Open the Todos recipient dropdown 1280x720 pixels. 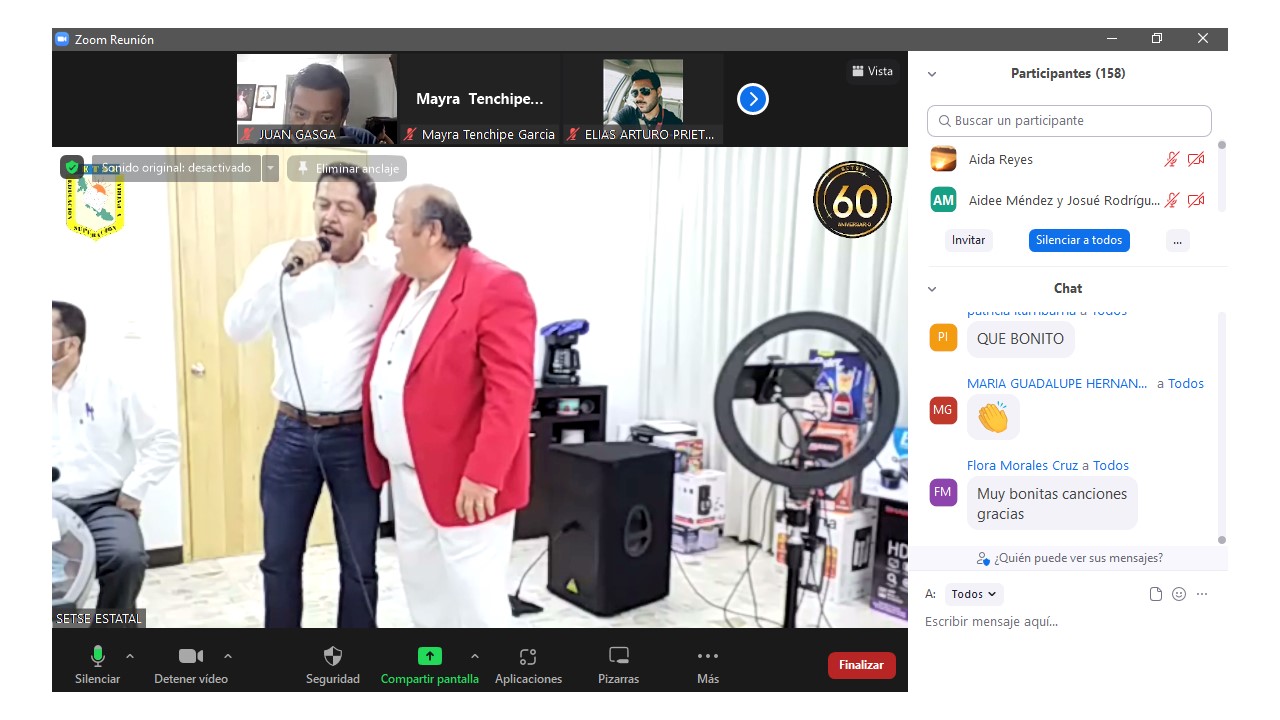973,594
